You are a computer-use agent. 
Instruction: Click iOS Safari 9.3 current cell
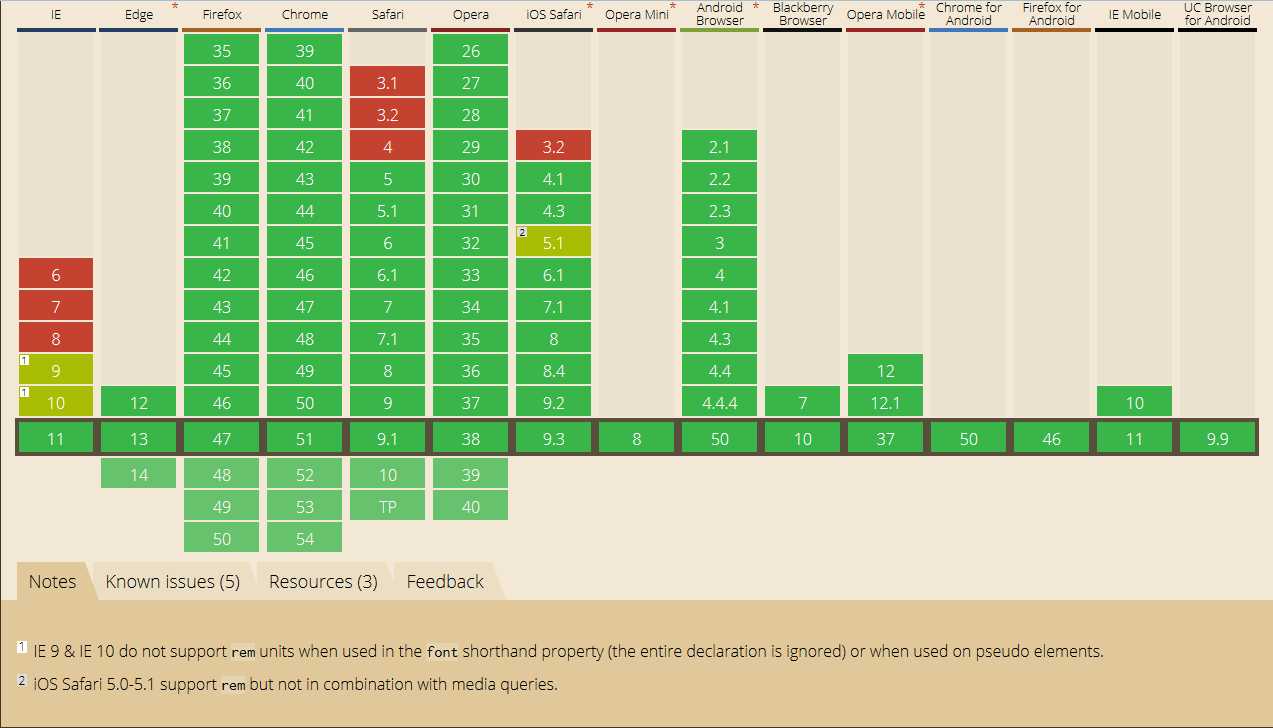(554, 439)
